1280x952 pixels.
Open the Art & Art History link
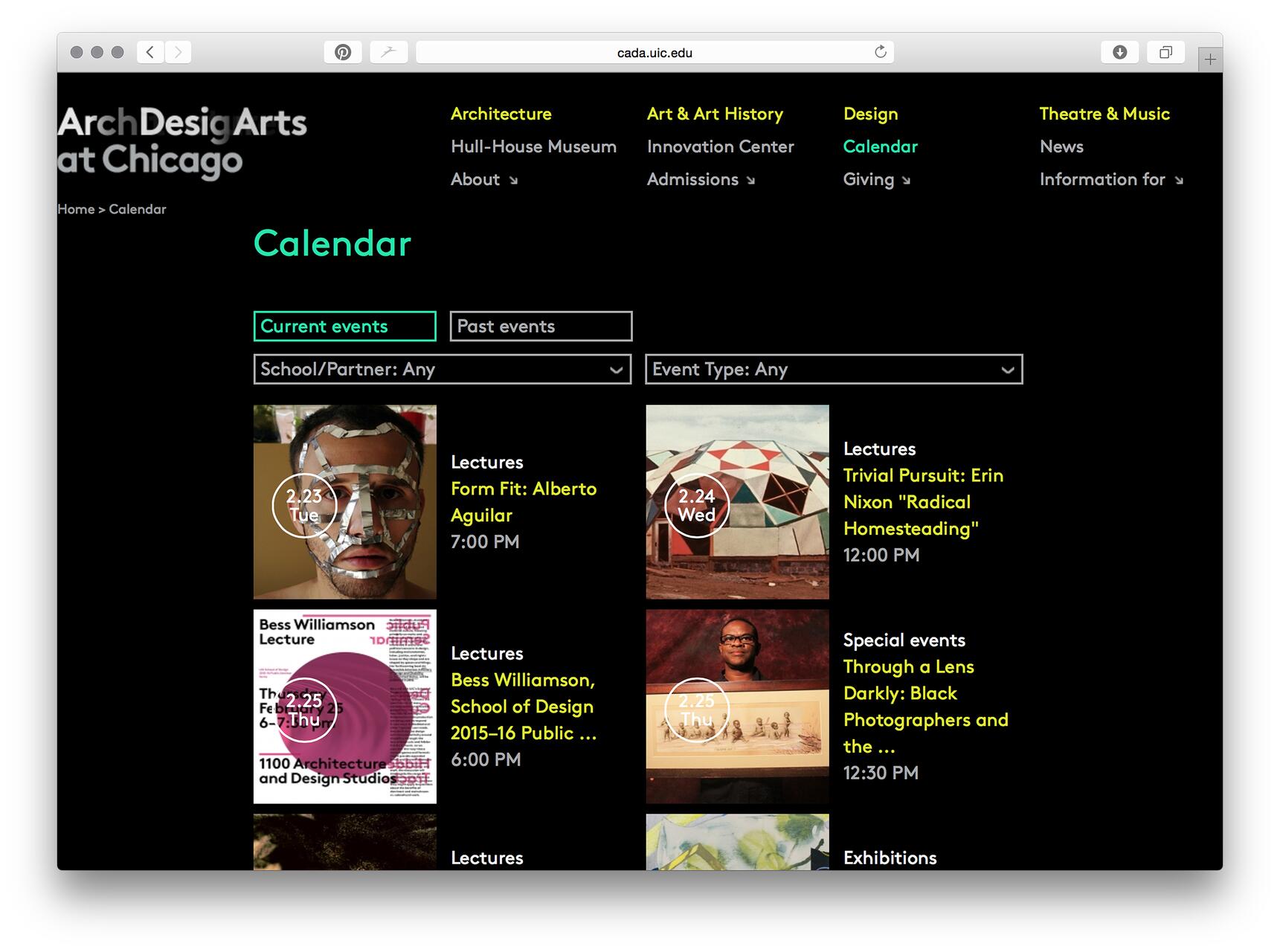[715, 114]
